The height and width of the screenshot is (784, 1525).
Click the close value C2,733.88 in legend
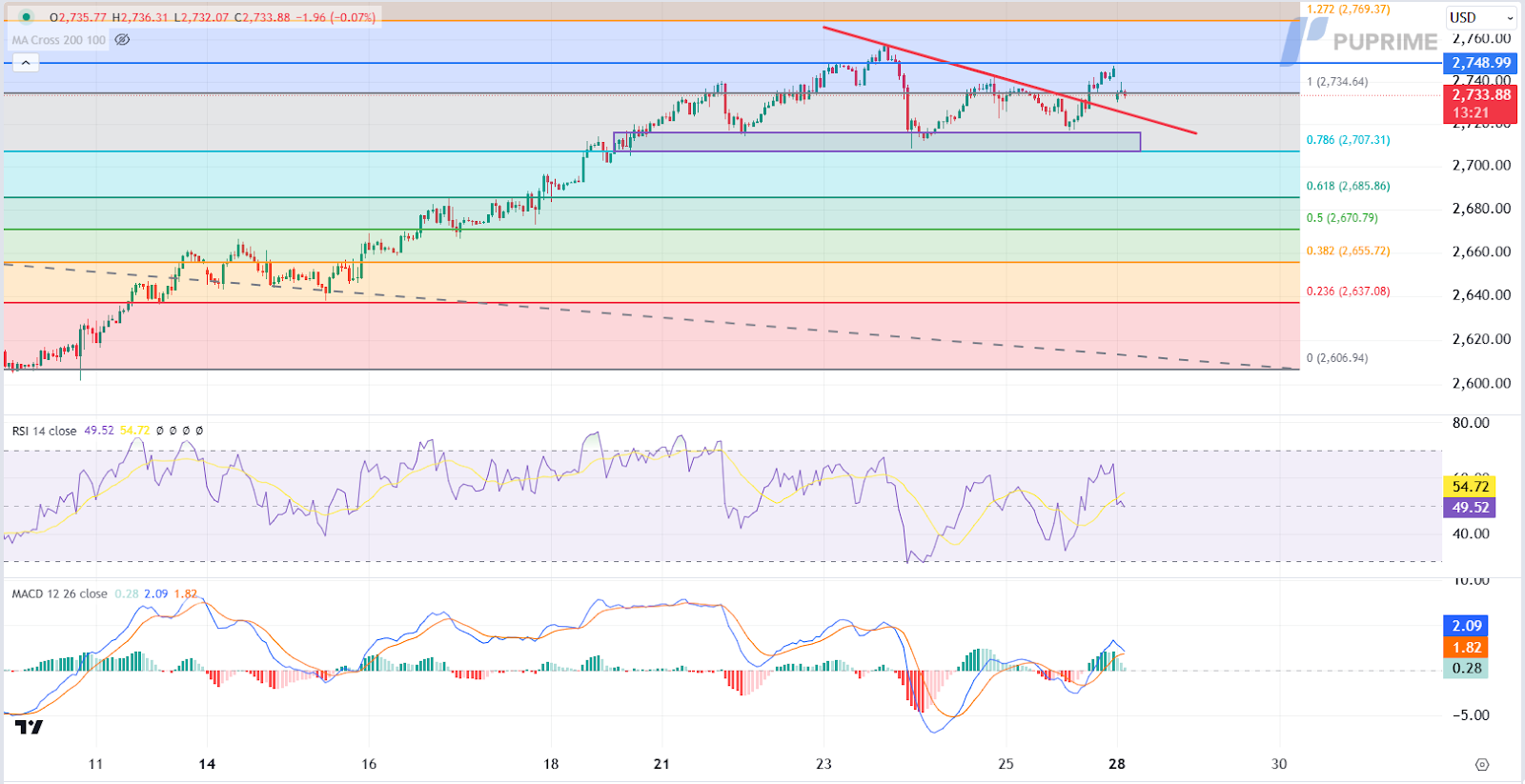coord(263,17)
